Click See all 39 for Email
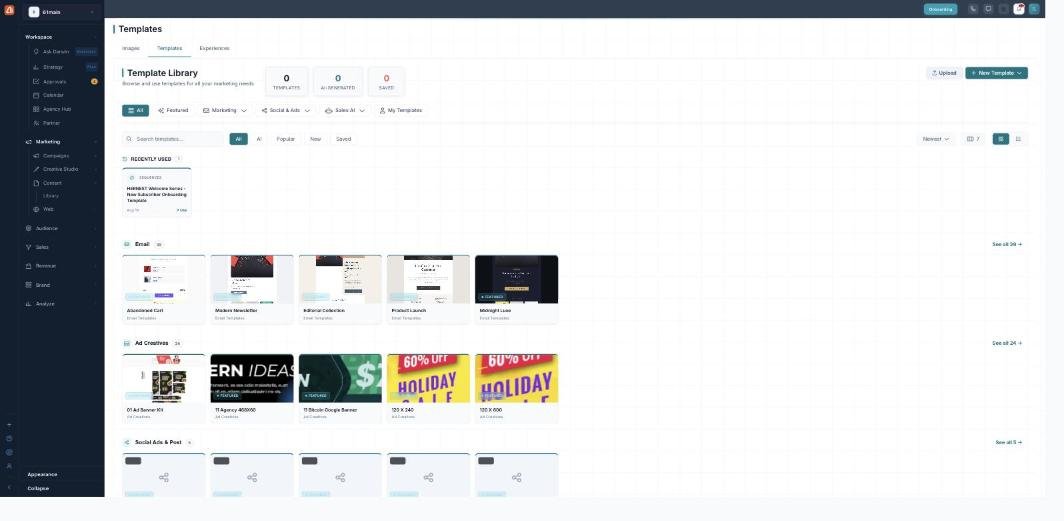The height and width of the screenshot is (521, 1064). (1007, 244)
